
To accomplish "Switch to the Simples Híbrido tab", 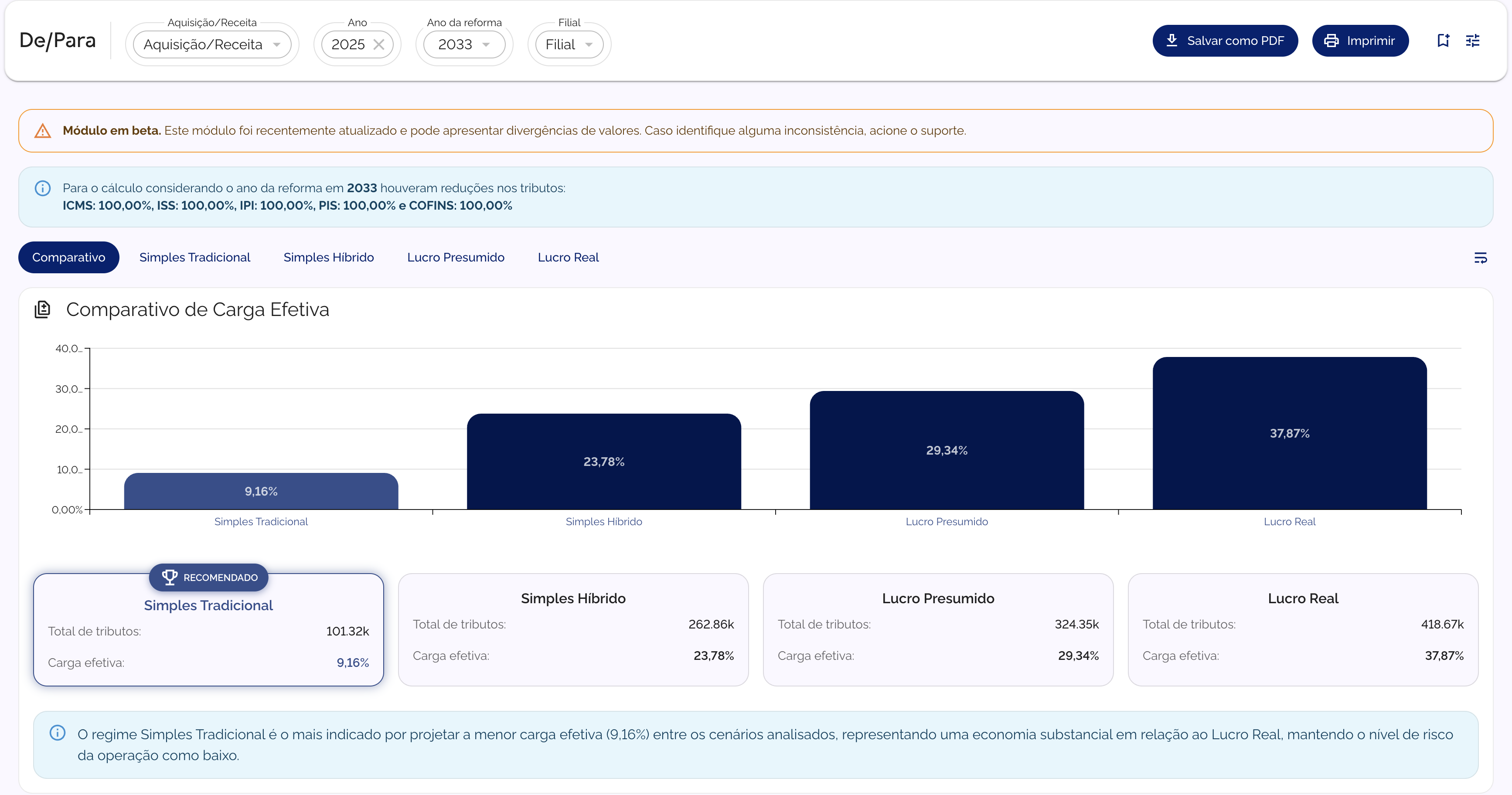I will click(x=329, y=258).
